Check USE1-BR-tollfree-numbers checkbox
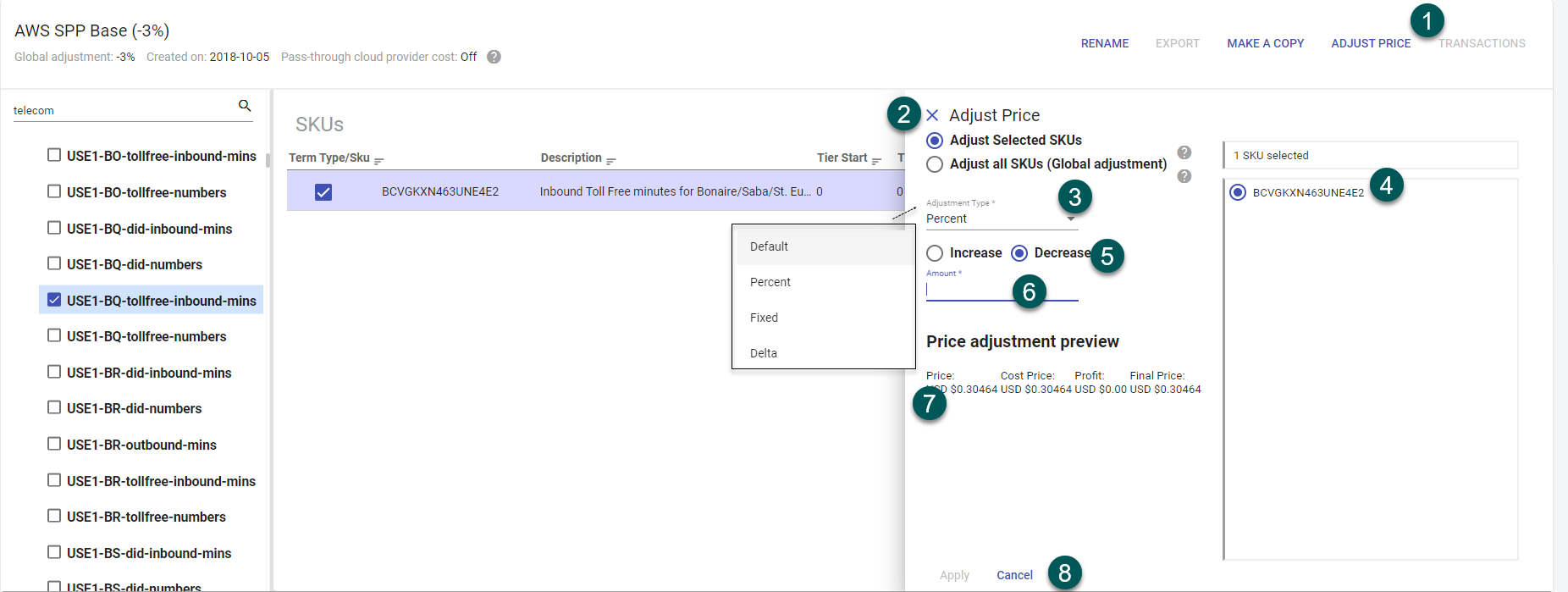 click(54, 516)
